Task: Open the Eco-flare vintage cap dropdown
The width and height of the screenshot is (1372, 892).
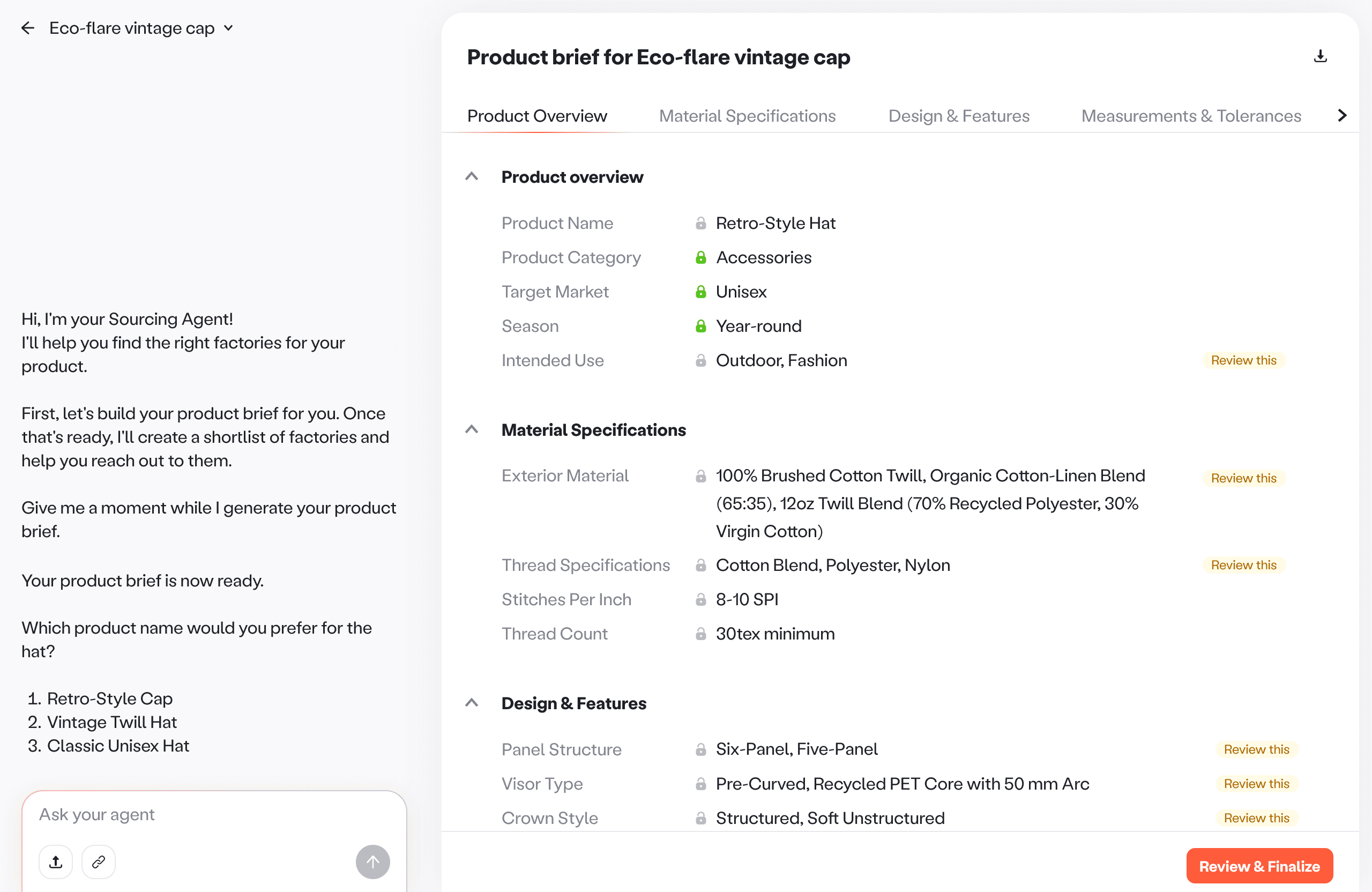Action: point(229,28)
